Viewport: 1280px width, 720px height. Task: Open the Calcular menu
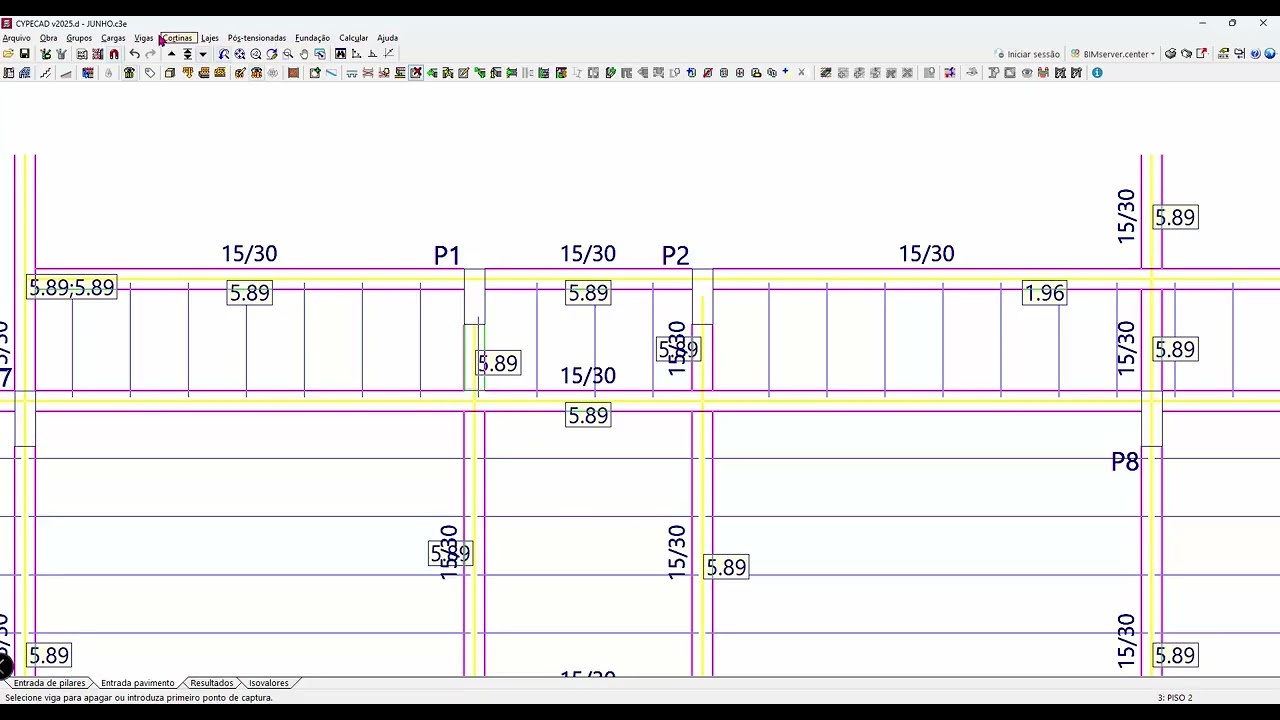point(353,38)
